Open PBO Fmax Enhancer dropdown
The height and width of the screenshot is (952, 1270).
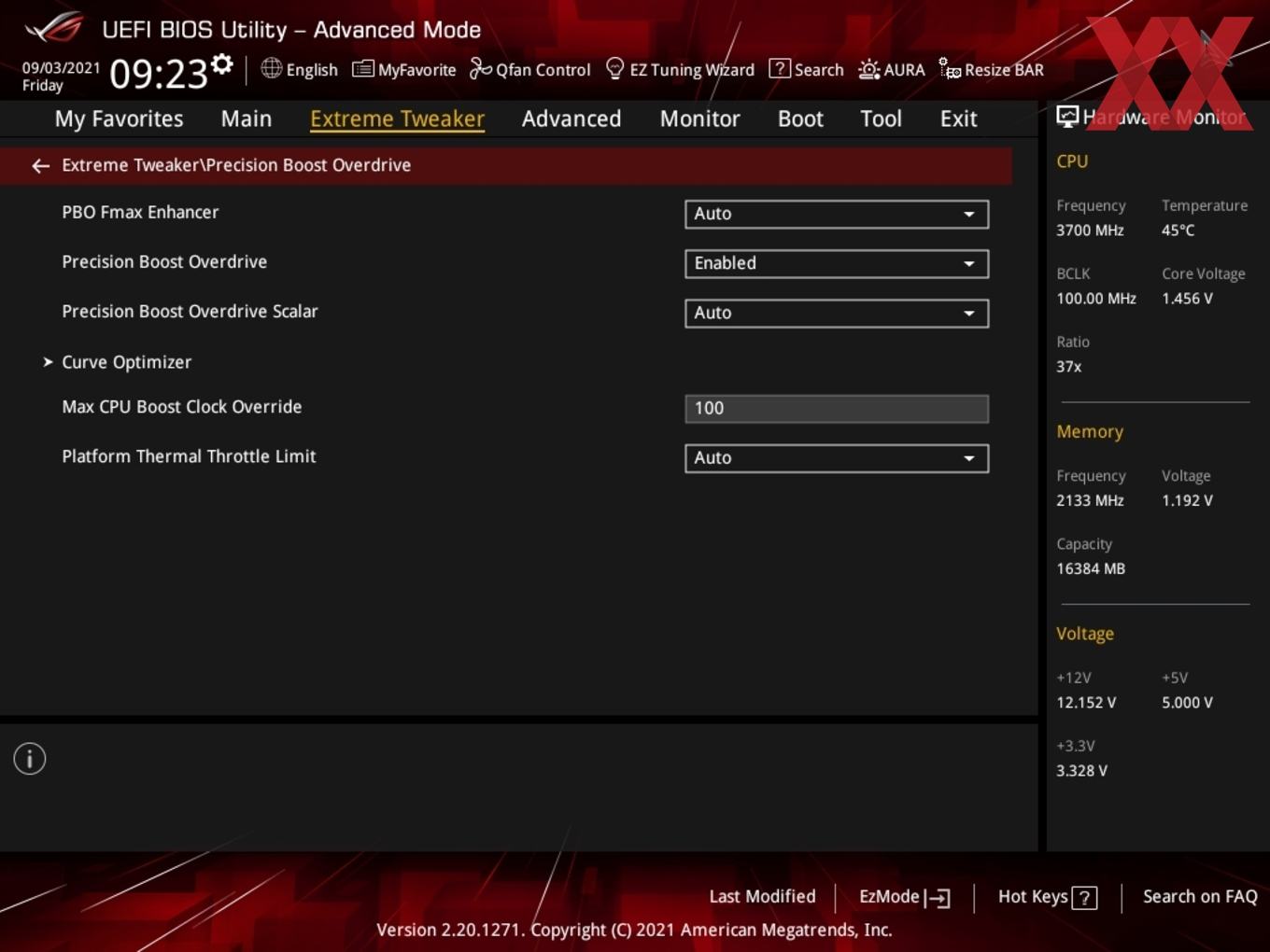pos(837,214)
